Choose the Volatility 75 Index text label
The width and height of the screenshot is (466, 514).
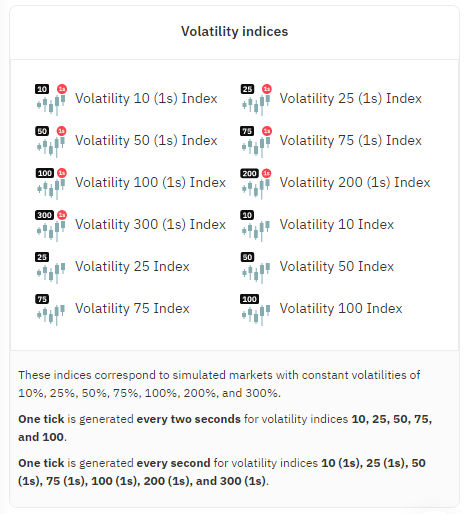pos(132,309)
